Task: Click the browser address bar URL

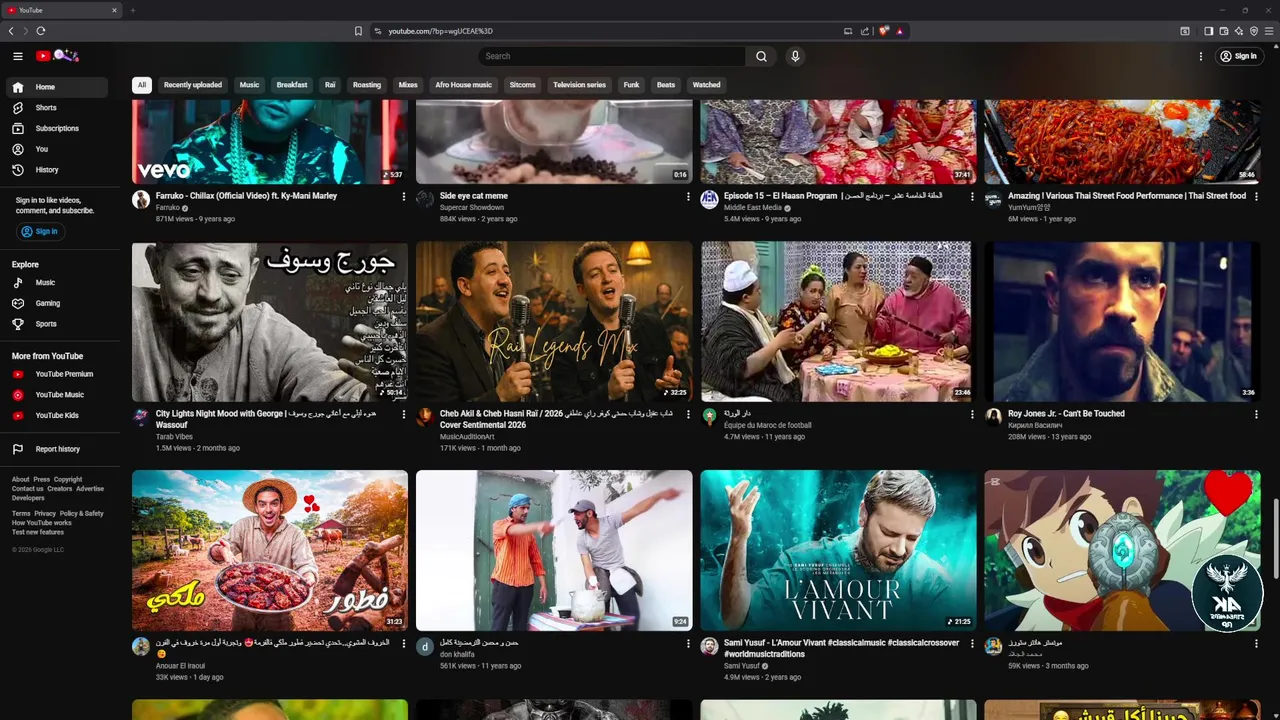Action: [x=440, y=31]
